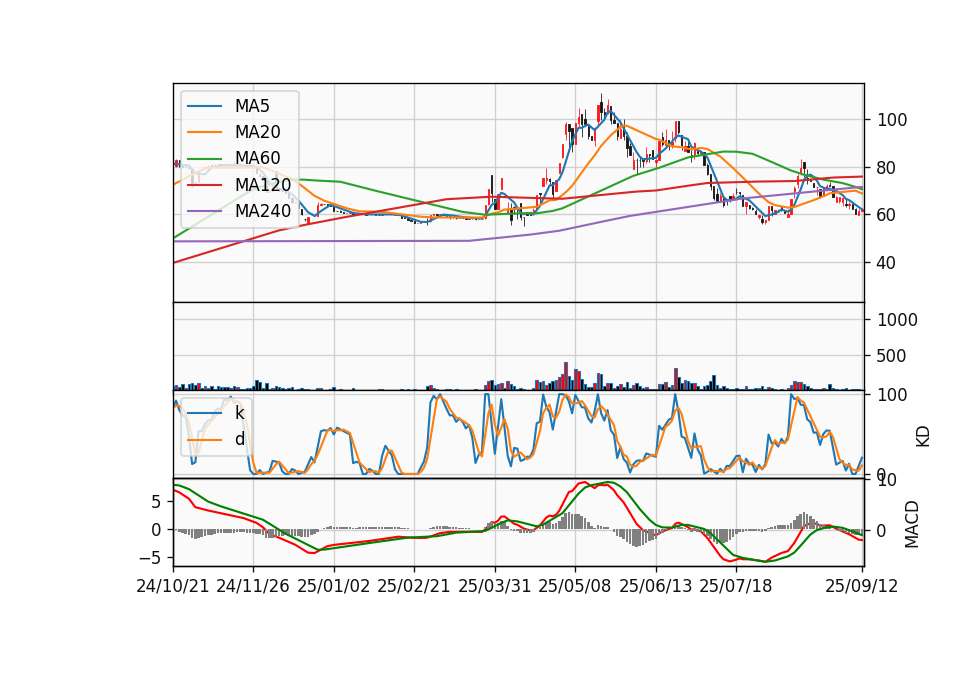
Task: Click the MA5 legend label
Action: (252, 106)
